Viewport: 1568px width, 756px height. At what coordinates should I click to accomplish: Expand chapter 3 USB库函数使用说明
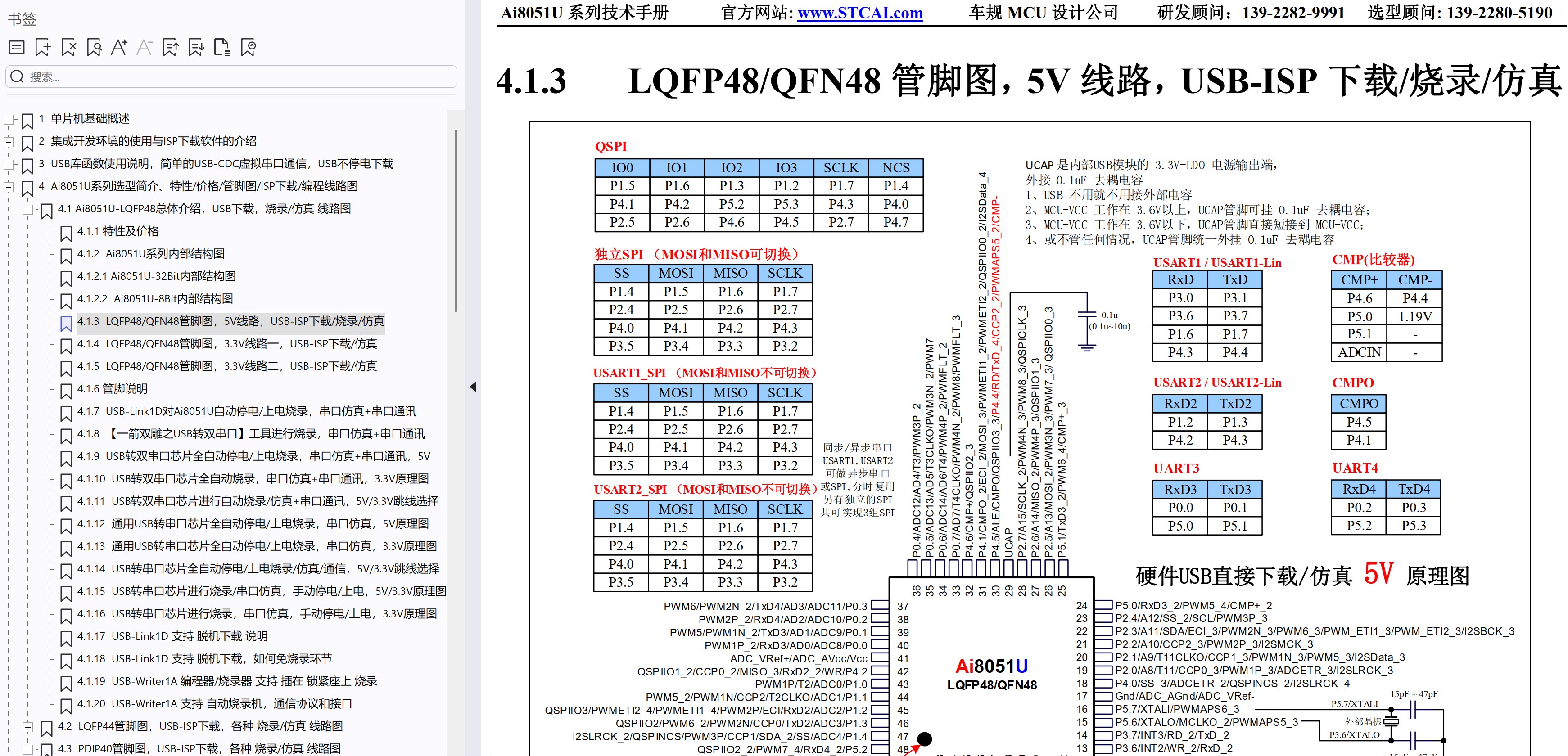[9, 165]
